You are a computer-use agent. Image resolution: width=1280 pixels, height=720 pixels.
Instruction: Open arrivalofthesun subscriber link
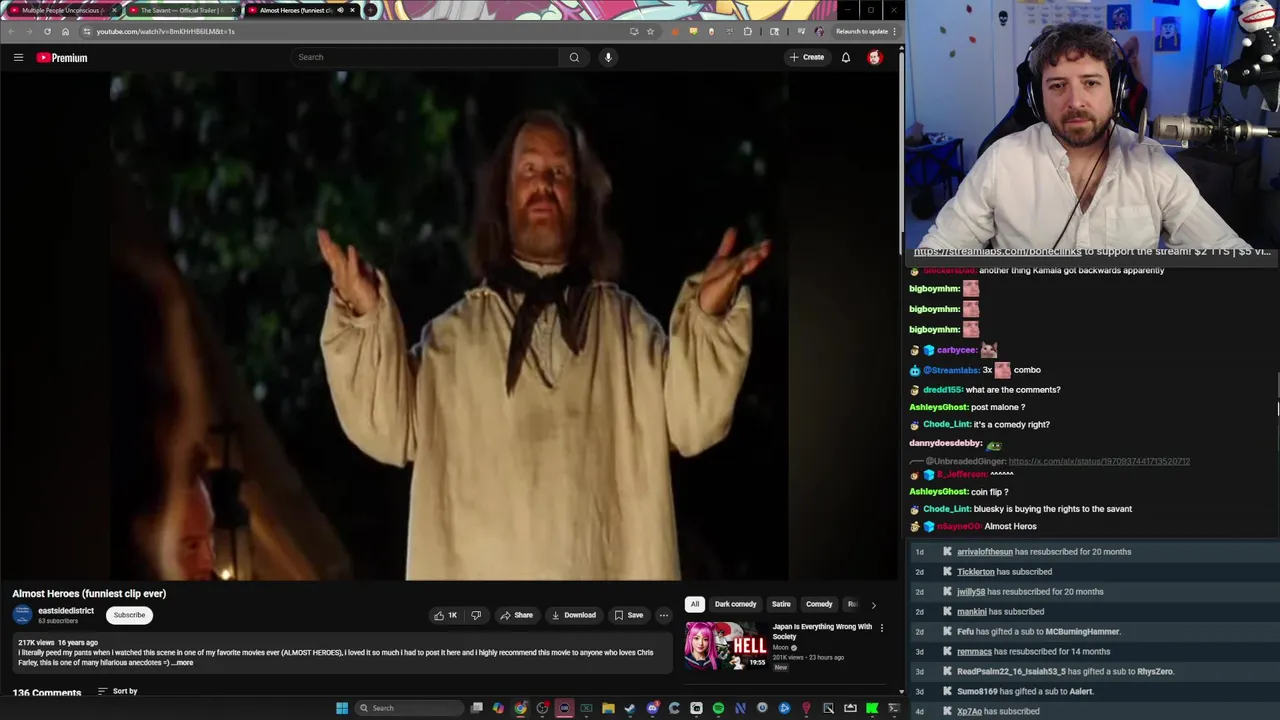pyautogui.click(x=985, y=552)
